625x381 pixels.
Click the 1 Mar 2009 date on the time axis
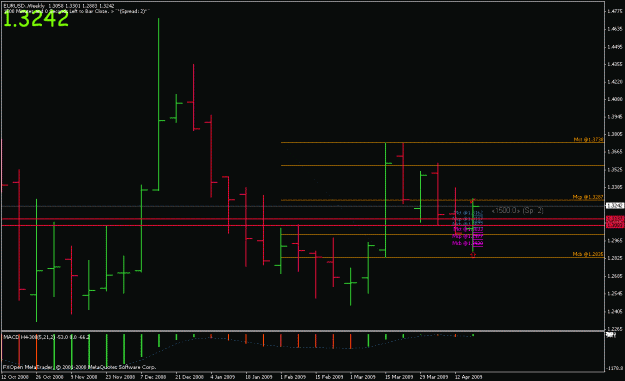pyautogui.click(x=363, y=377)
